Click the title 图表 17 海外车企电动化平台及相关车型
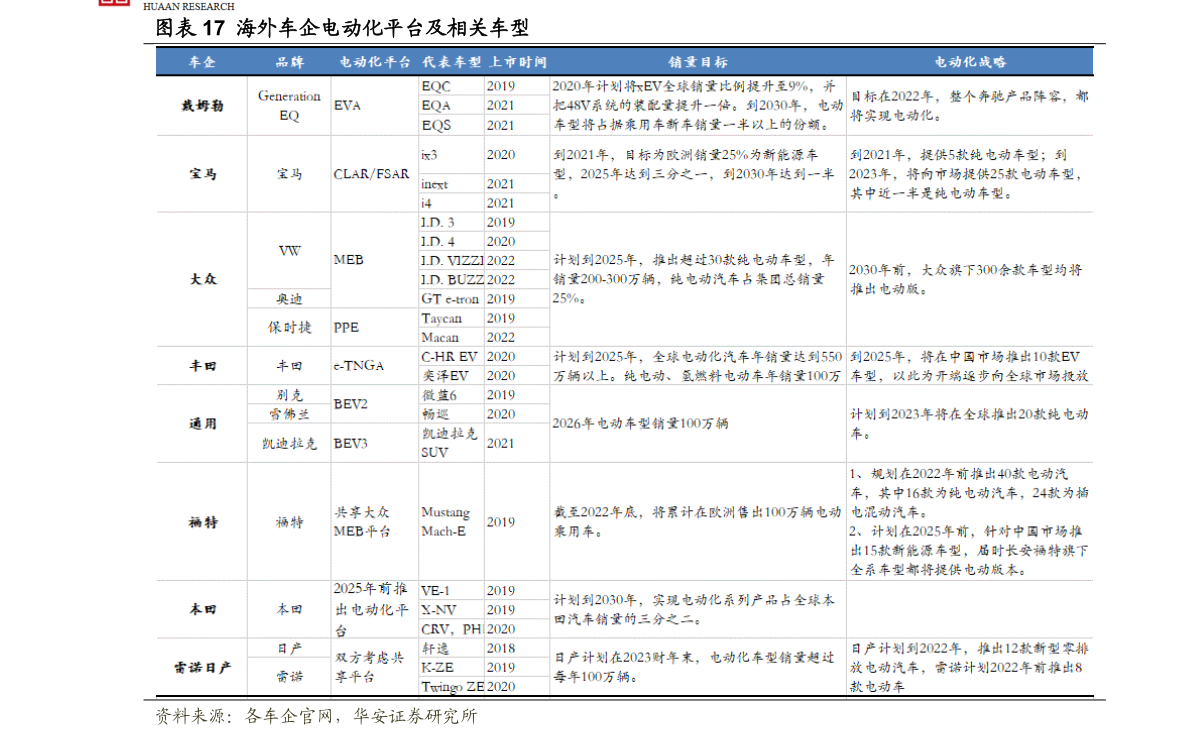Screen dimensions: 1191x745 pos(342,28)
